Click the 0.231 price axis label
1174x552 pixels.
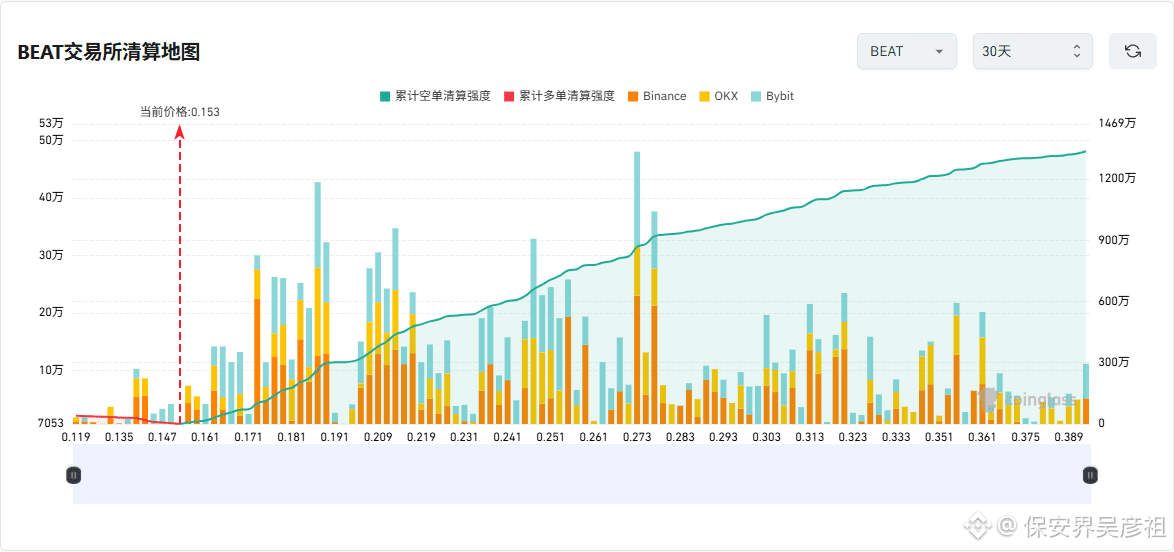464,437
